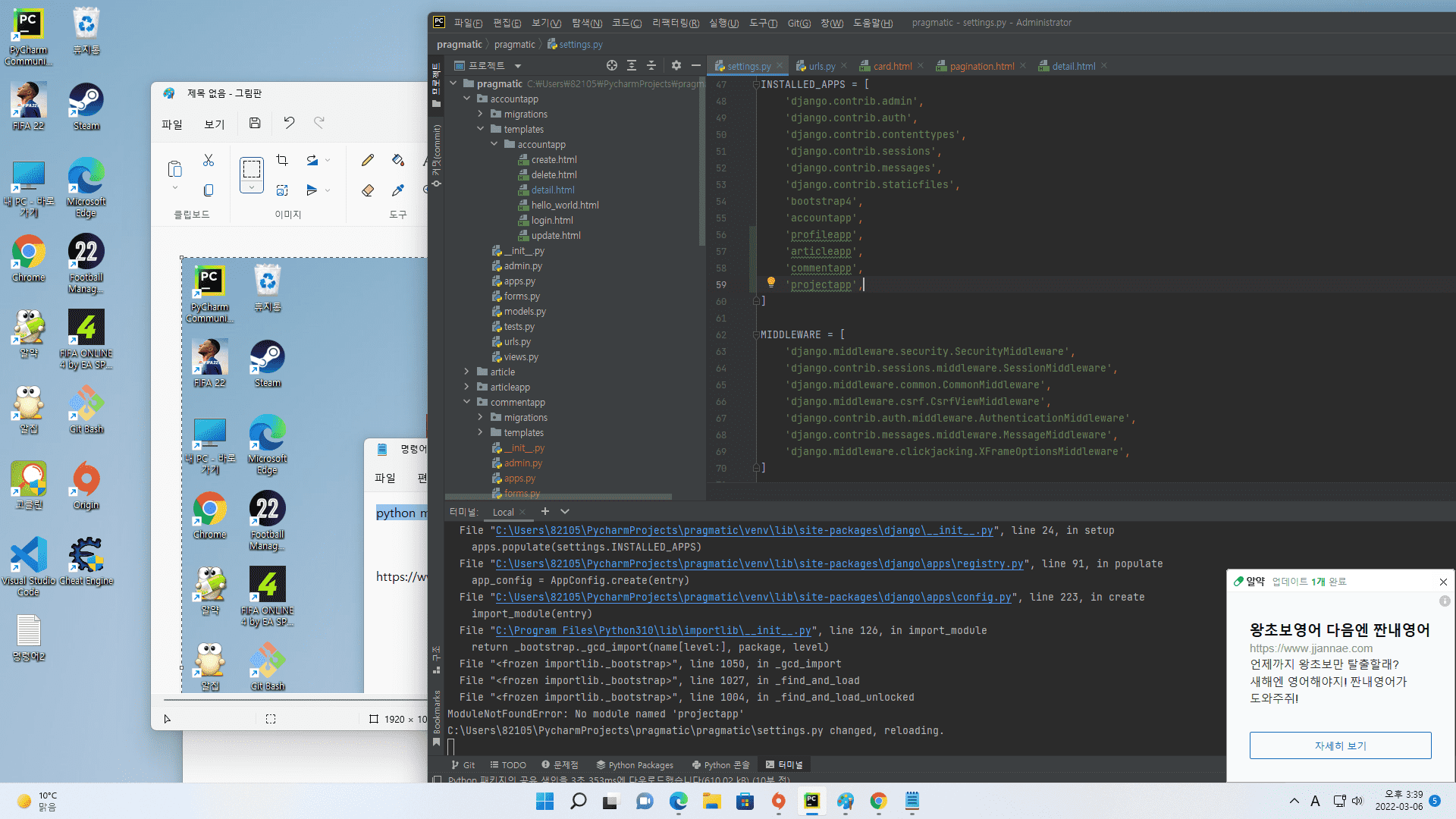Screen dimensions: 1456x819
Task: Open the 프로젝트 view dropdown arrow
Action: [x=518, y=66]
